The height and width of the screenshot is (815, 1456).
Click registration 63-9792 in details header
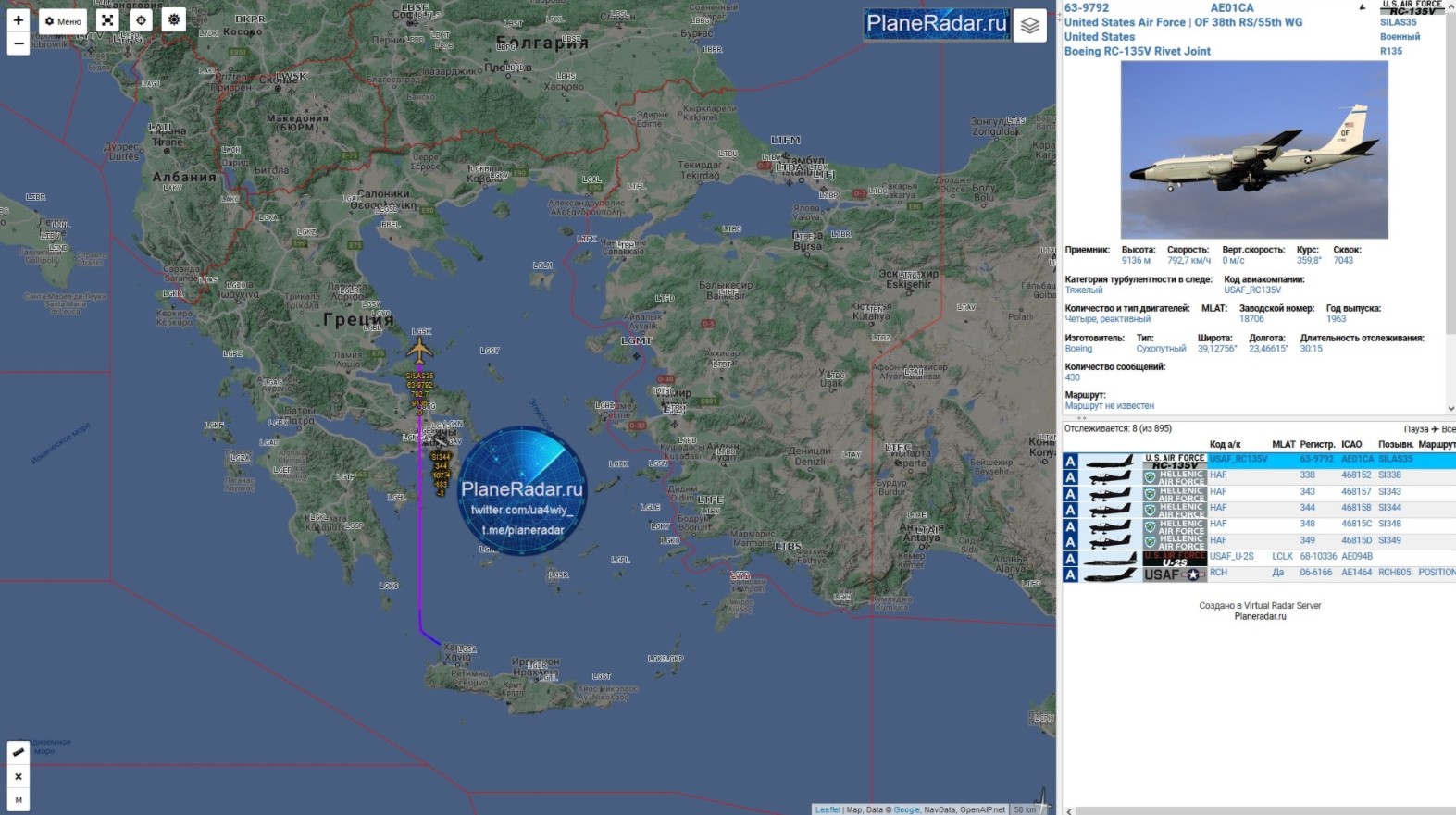[x=1087, y=7]
